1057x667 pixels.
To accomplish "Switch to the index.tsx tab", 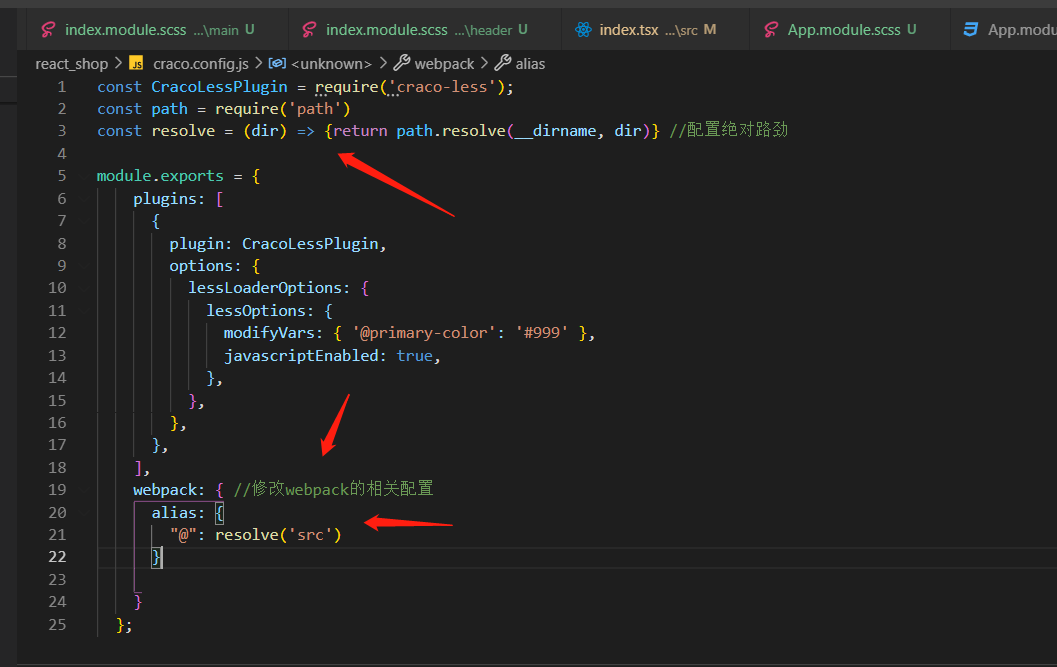I will click(x=654, y=30).
